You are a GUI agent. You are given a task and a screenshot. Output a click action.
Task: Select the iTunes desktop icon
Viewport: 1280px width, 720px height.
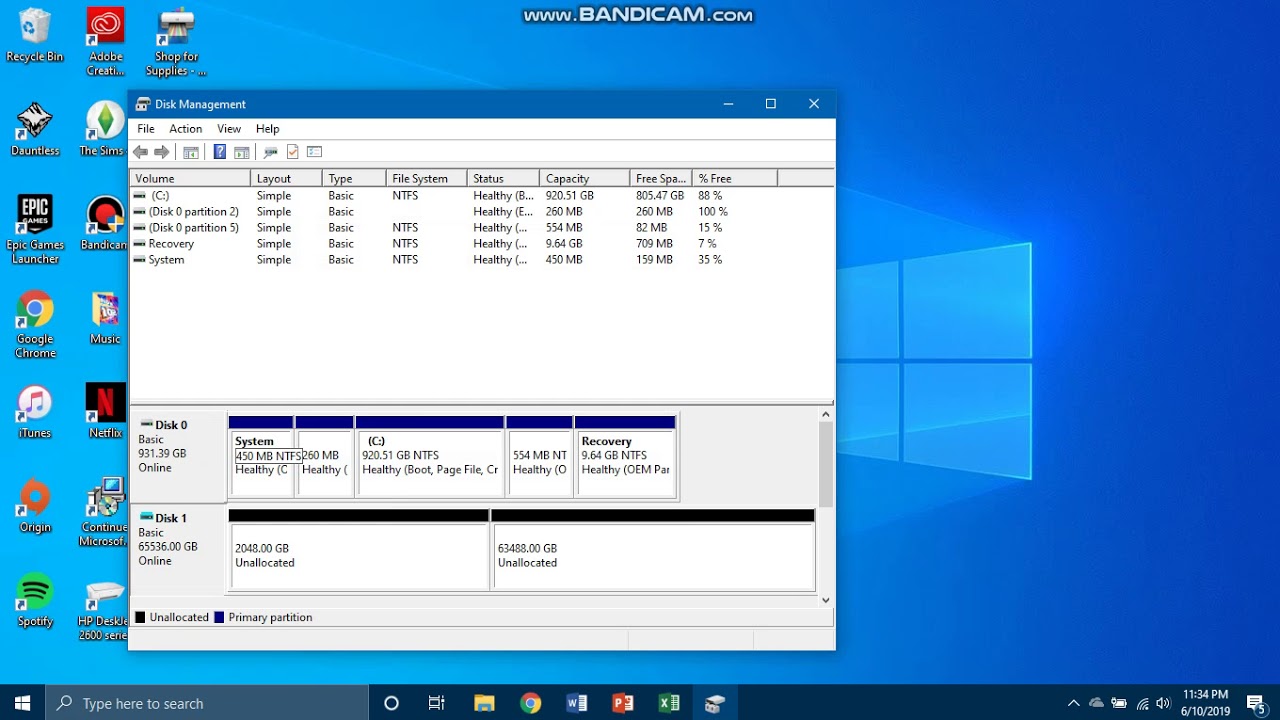tap(35, 412)
